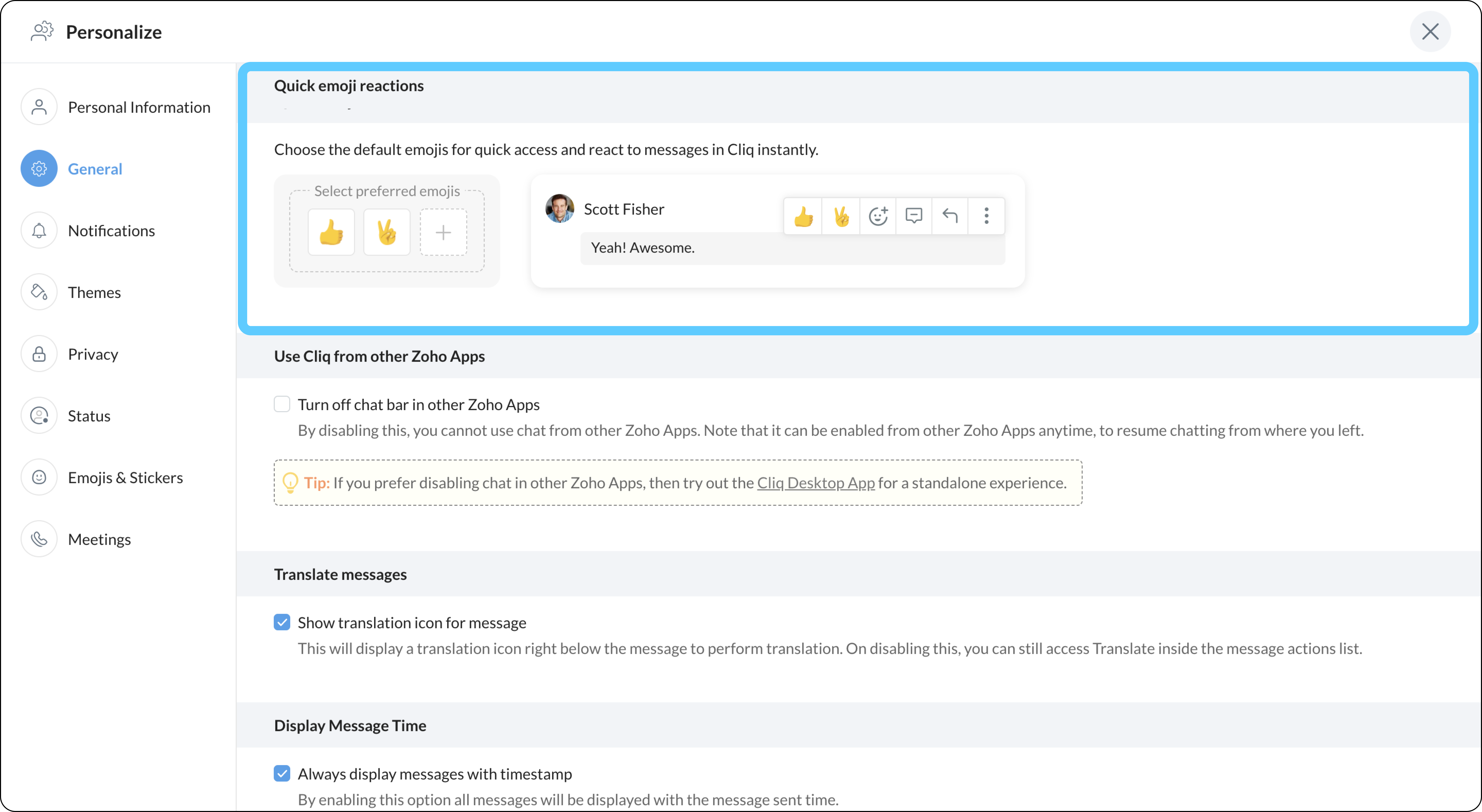Go to Privacy settings

(x=93, y=354)
